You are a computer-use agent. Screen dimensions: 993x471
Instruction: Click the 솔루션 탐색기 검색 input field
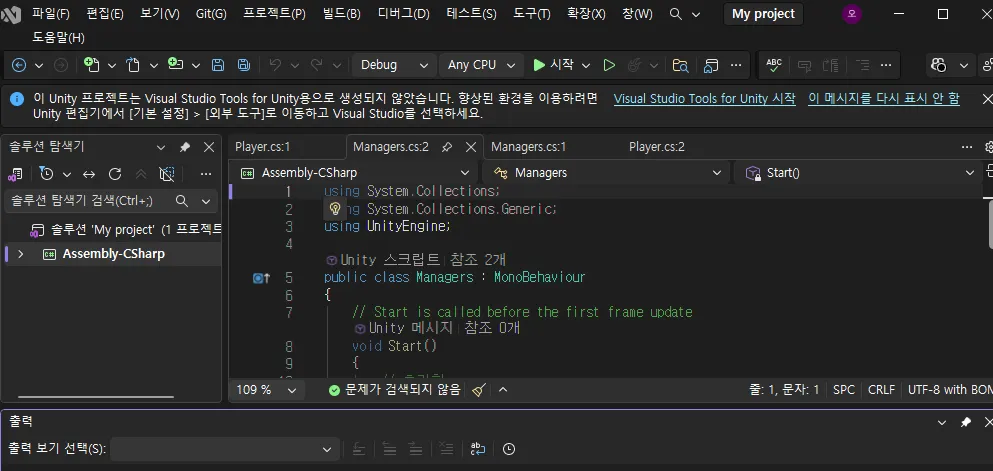pyautogui.click(x=89, y=201)
